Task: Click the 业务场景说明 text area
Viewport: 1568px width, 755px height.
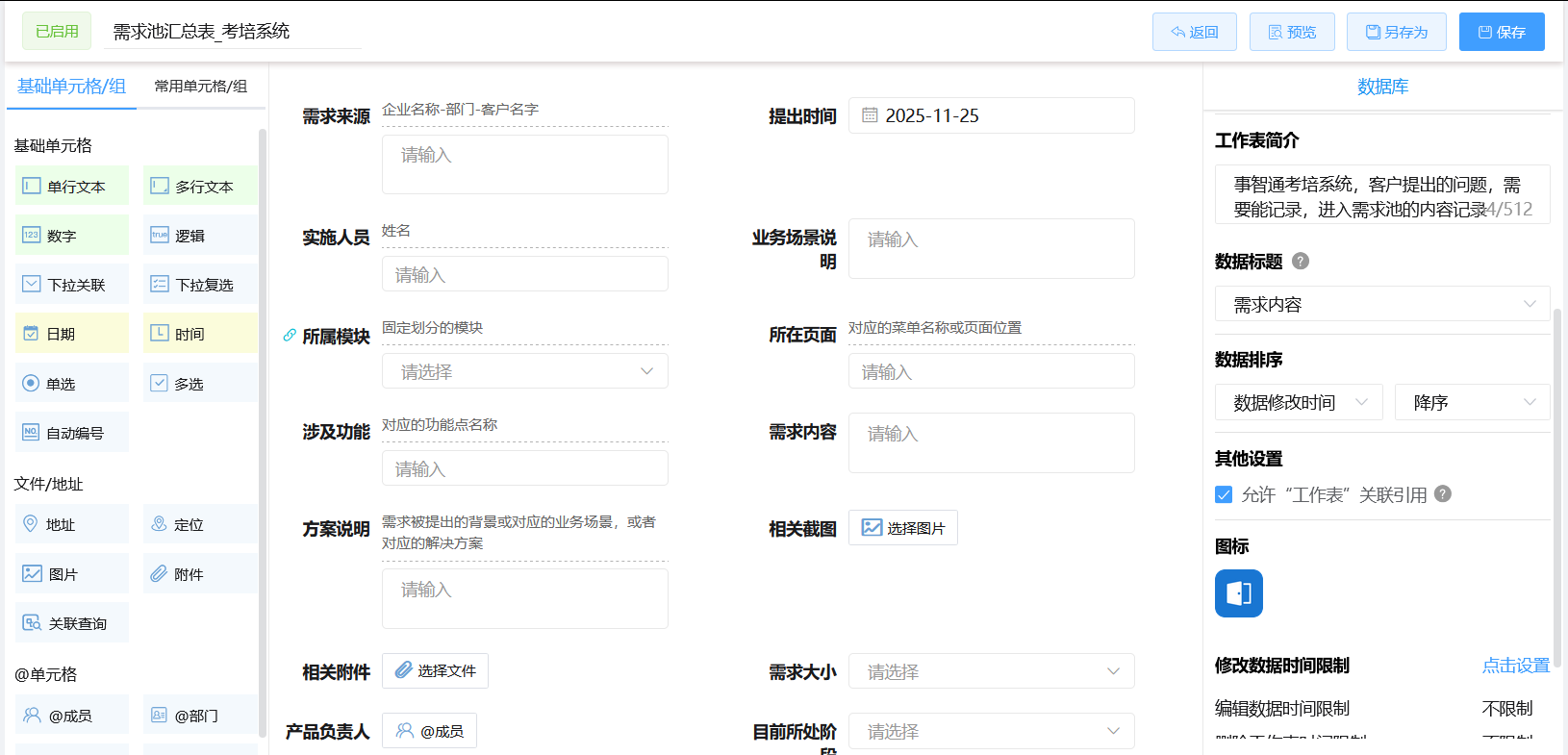Action: [992, 249]
